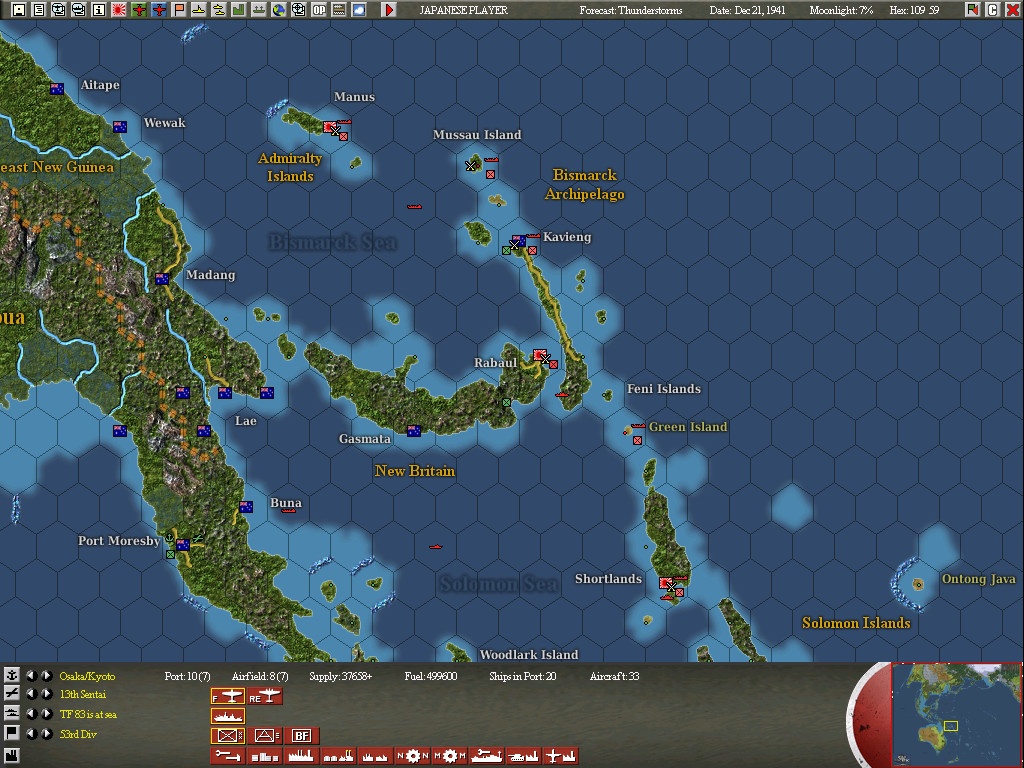Go to previous land unit before 53rd Div
This screenshot has width=1024, height=768.
pyautogui.click(x=31, y=733)
